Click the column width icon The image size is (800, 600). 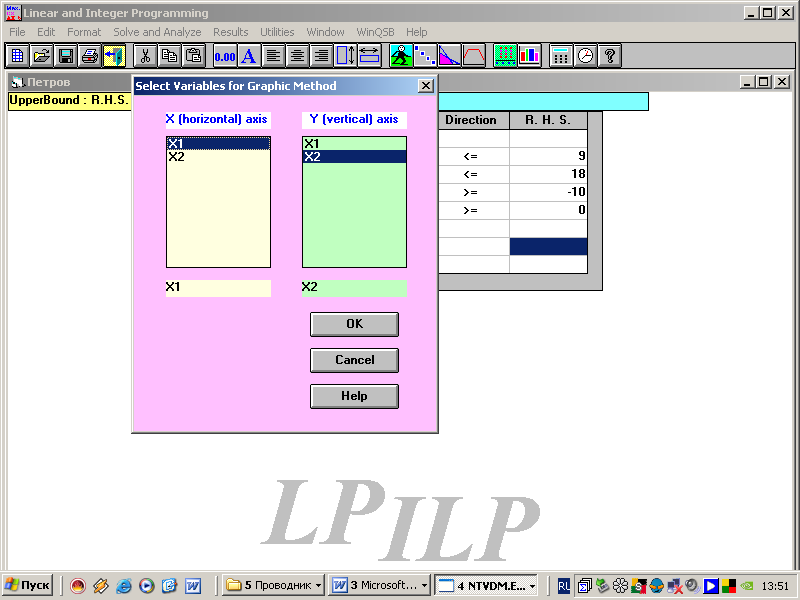click(x=369, y=56)
